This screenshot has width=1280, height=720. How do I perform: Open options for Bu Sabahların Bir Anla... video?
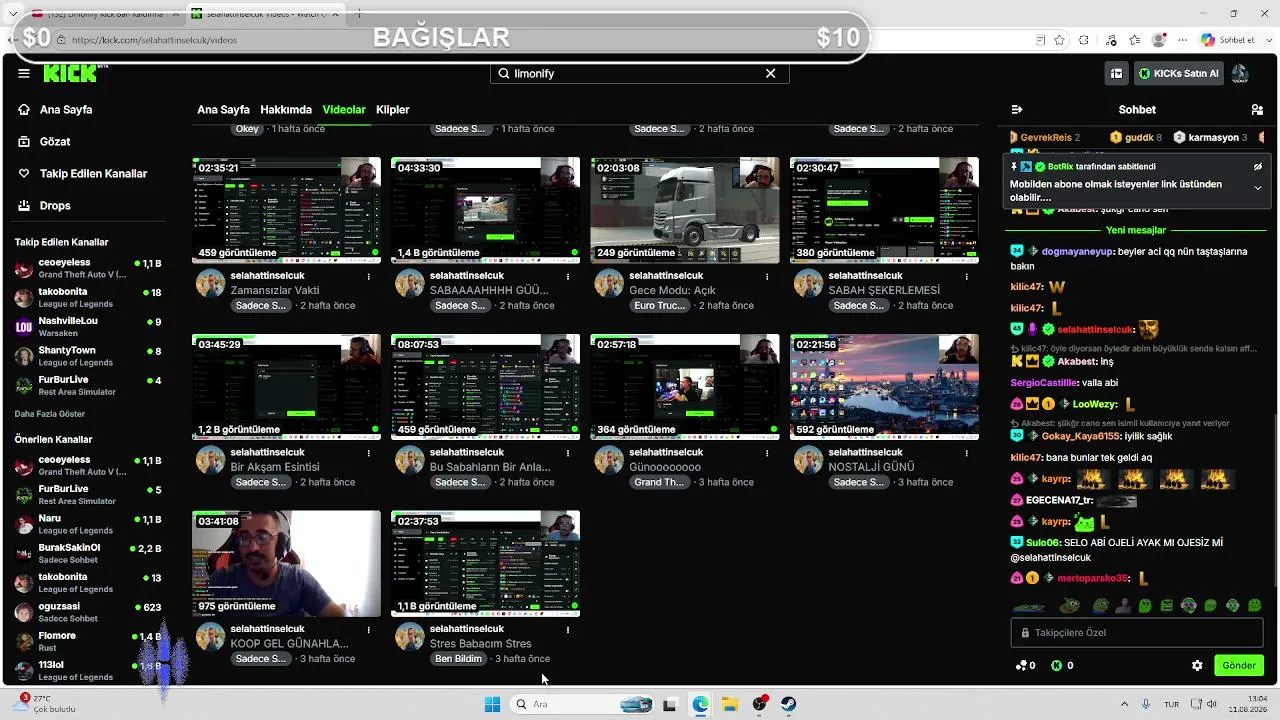568,453
